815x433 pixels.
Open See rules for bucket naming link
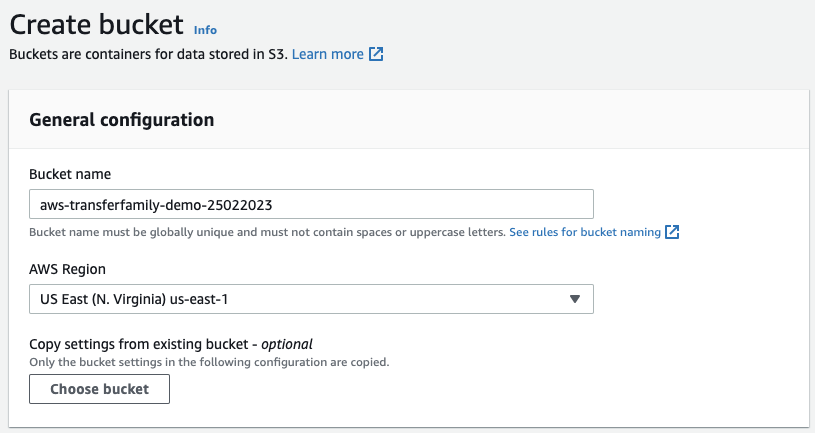585,232
